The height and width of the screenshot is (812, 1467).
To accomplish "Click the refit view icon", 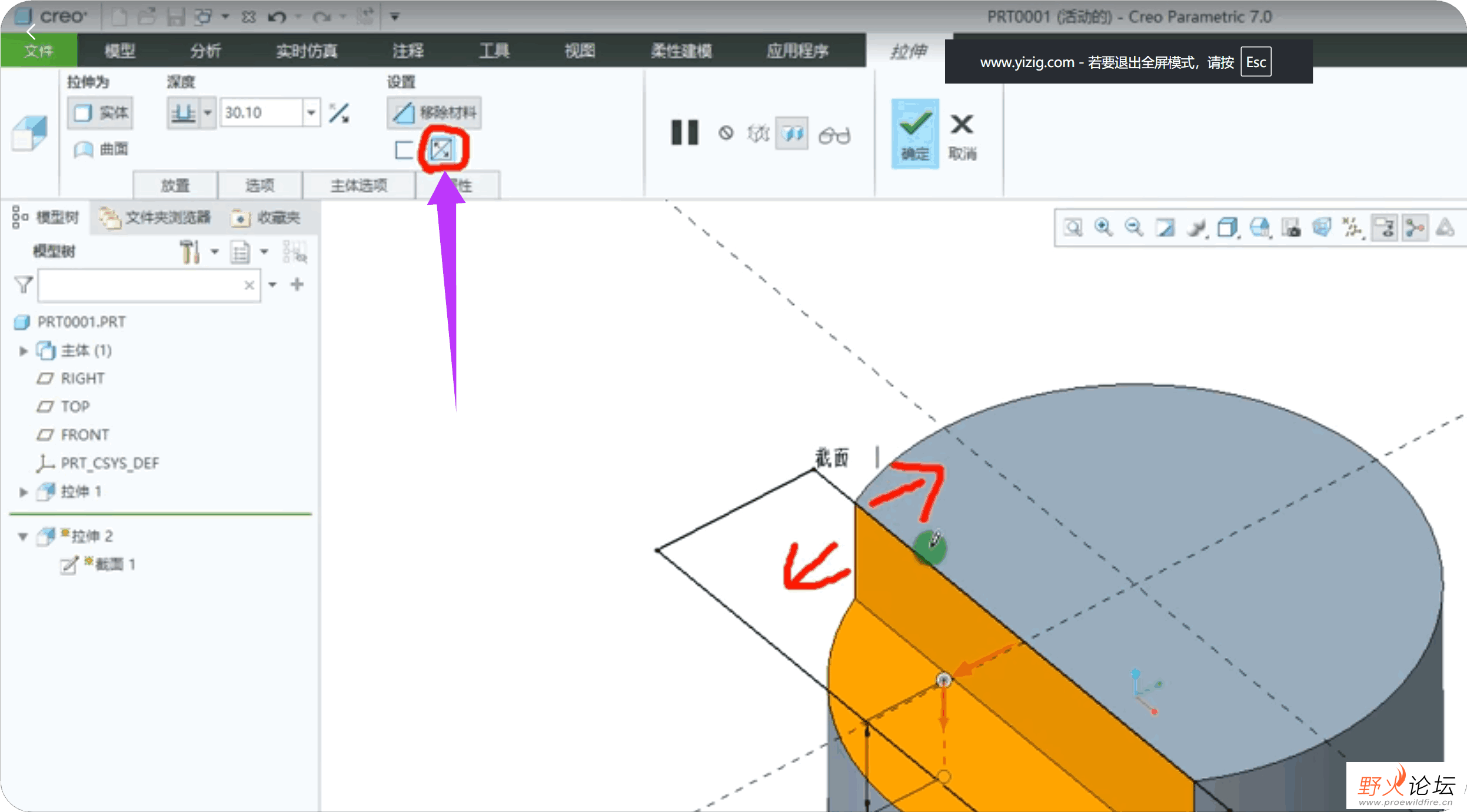I will pos(1073,227).
